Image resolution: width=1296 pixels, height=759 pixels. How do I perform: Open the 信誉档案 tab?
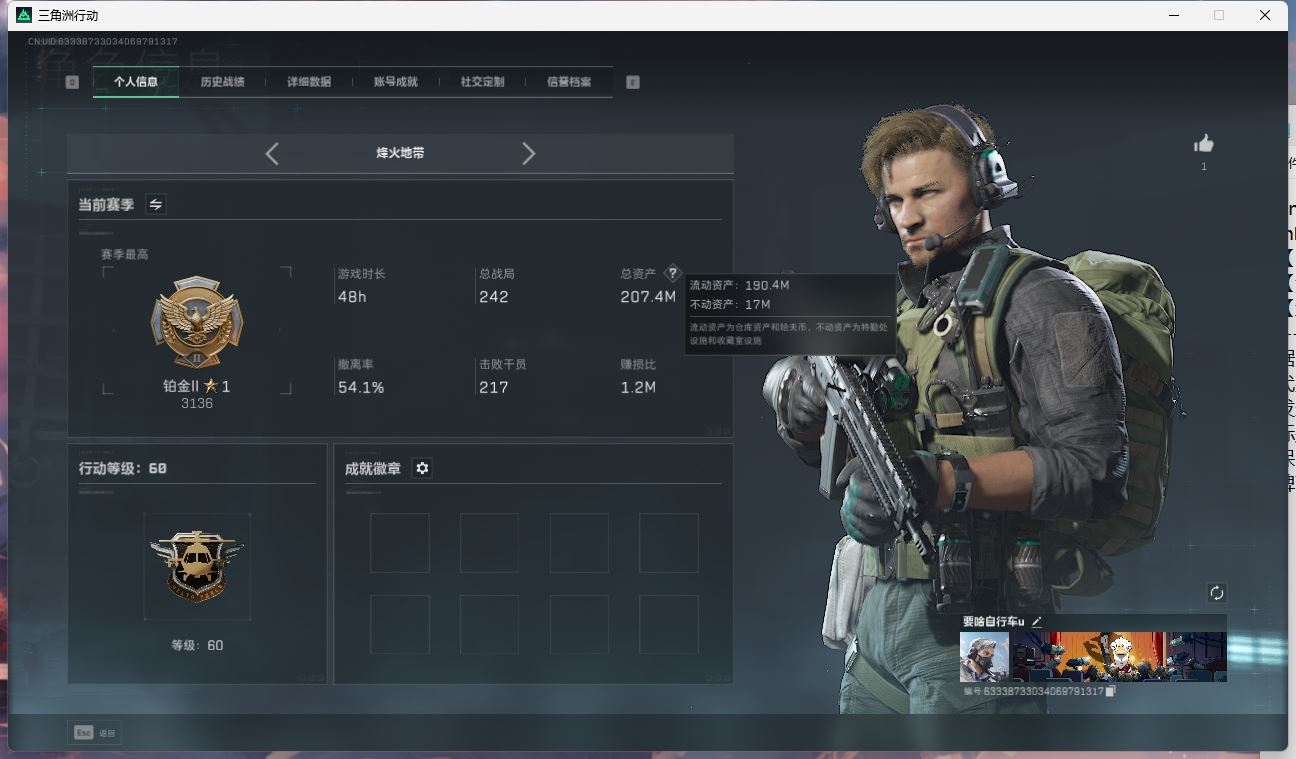pyautogui.click(x=569, y=82)
